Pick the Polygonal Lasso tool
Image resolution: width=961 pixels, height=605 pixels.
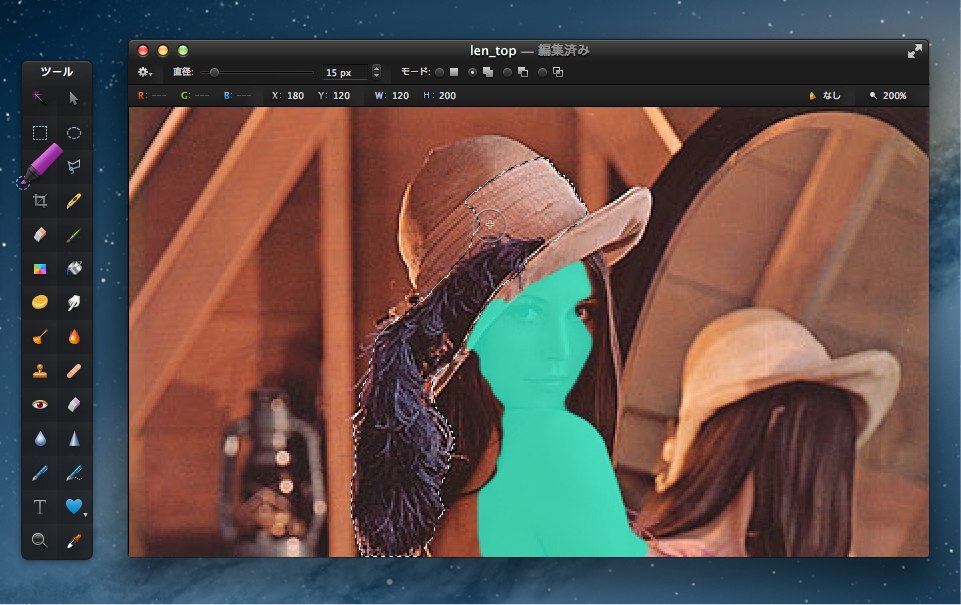(74, 166)
